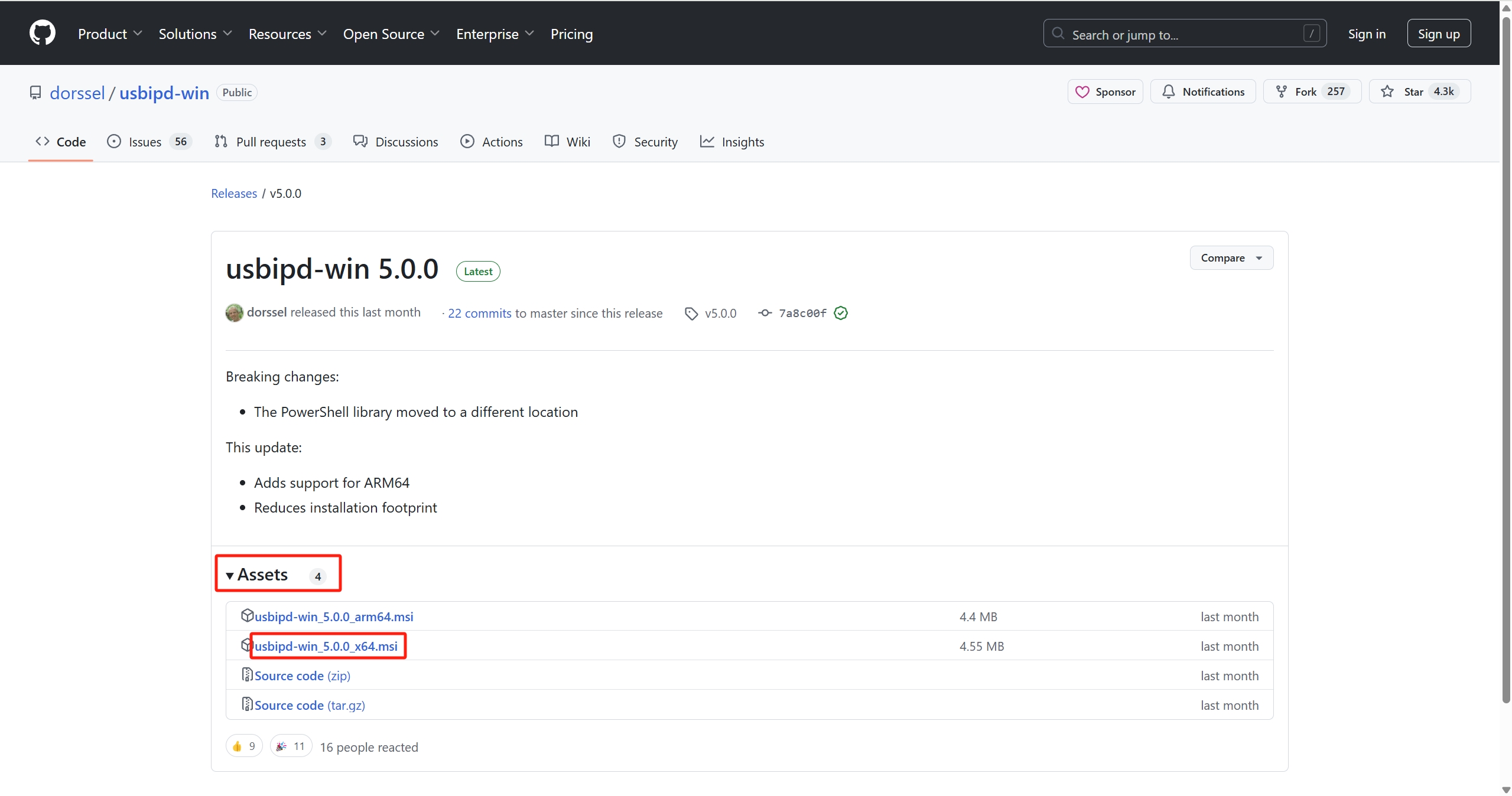Click the verified checkmark icon
Image resolution: width=1512 pixels, height=796 pixels.
841,313
